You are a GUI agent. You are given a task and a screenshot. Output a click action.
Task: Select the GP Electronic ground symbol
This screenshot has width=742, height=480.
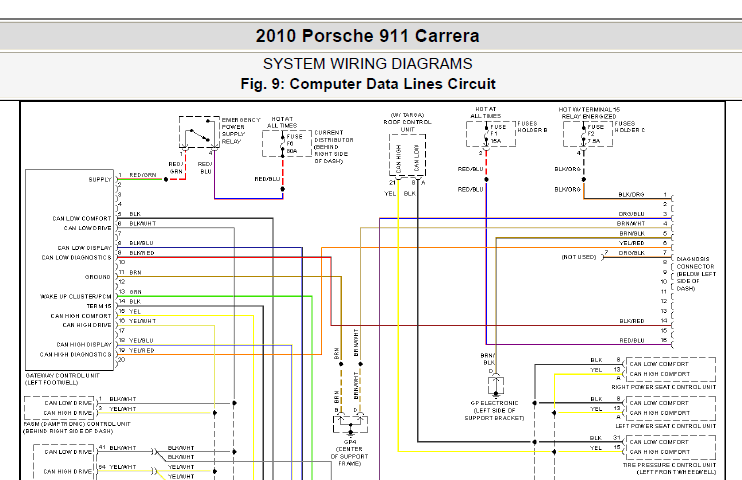pos(495,386)
